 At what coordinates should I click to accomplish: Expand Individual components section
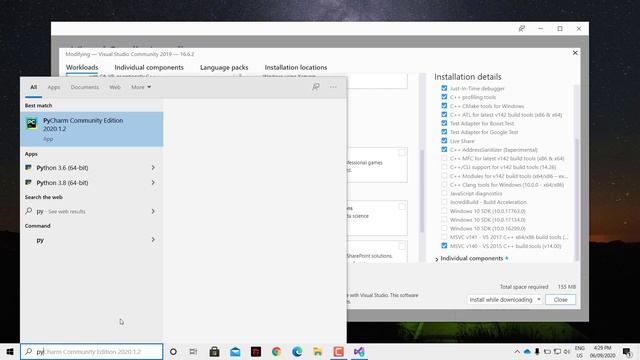[x=437, y=259]
